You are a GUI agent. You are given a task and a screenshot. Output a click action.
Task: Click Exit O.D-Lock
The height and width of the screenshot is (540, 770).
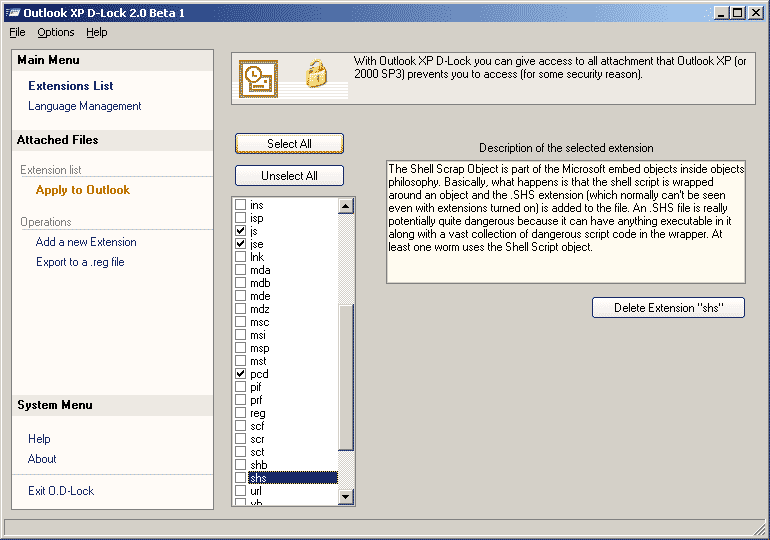click(x=61, y=491)
